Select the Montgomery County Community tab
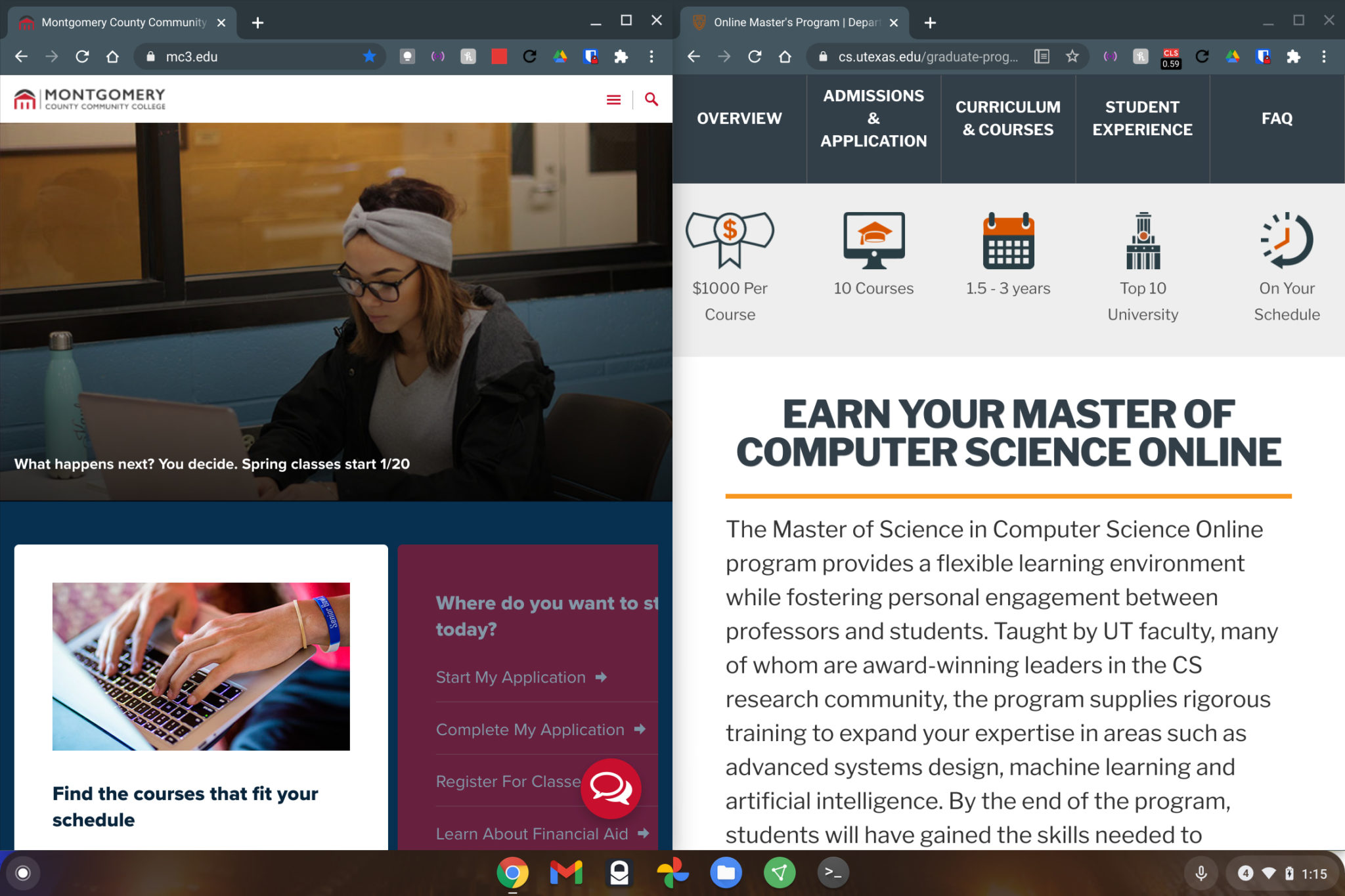1345x896 pixels. 122,23
